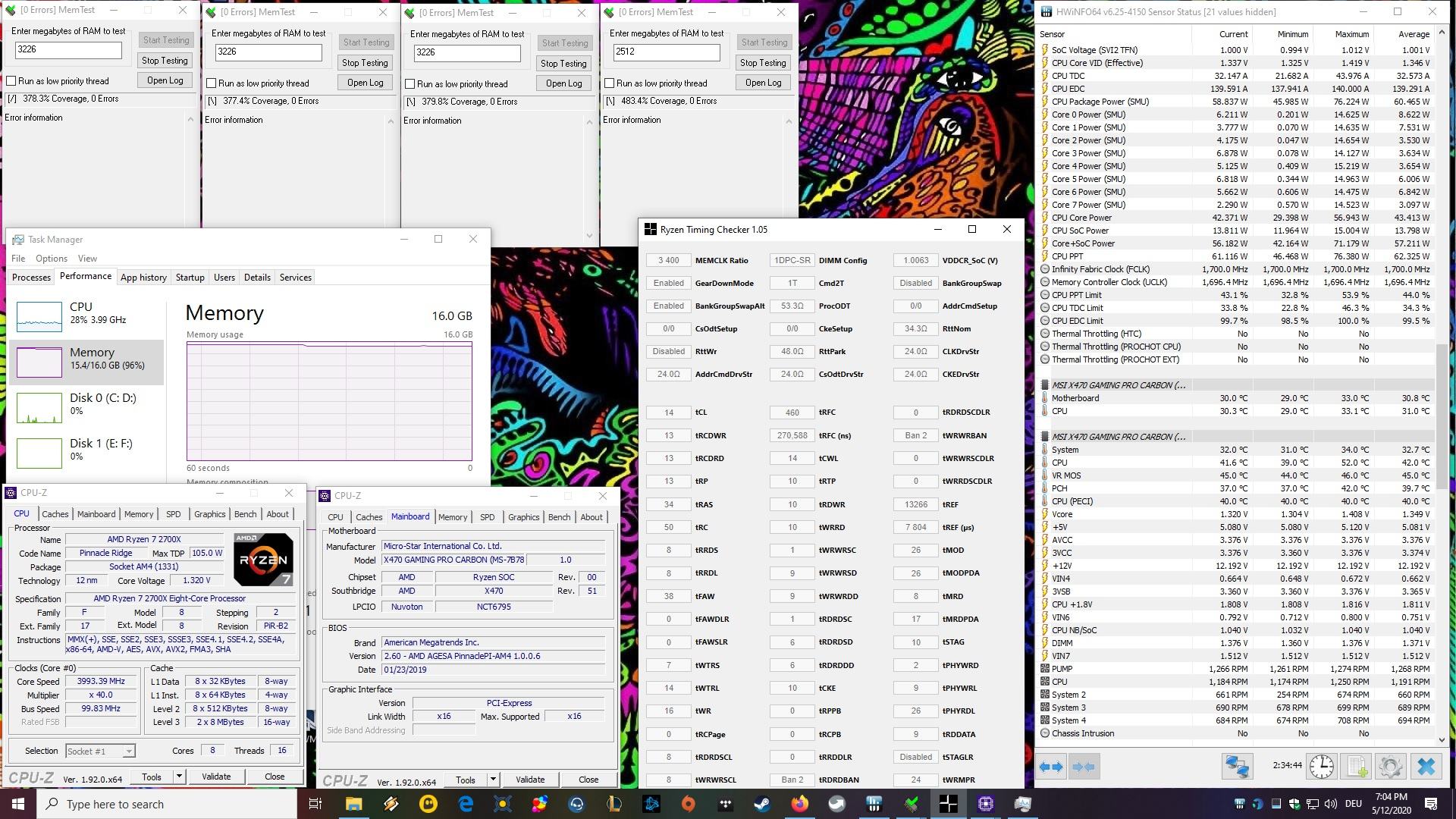Image resolution: width=1456 pixels, height=819 pixels.
Task: Click HWiNFO expand columns arrows icon
Action: [1051, 767]
